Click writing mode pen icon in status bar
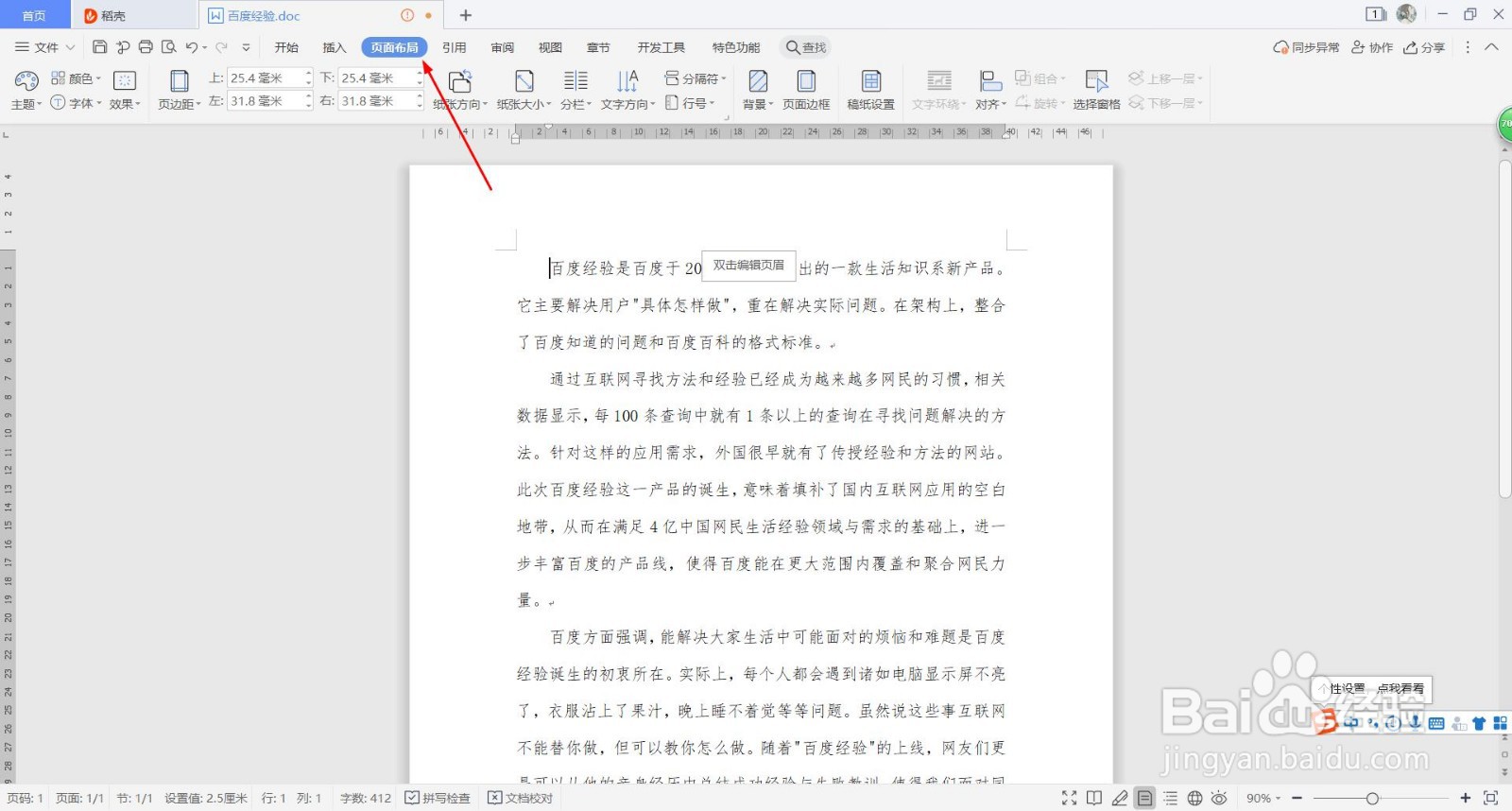The height and width of the screenshot is (811, 1512). (x=1120, y=799)
